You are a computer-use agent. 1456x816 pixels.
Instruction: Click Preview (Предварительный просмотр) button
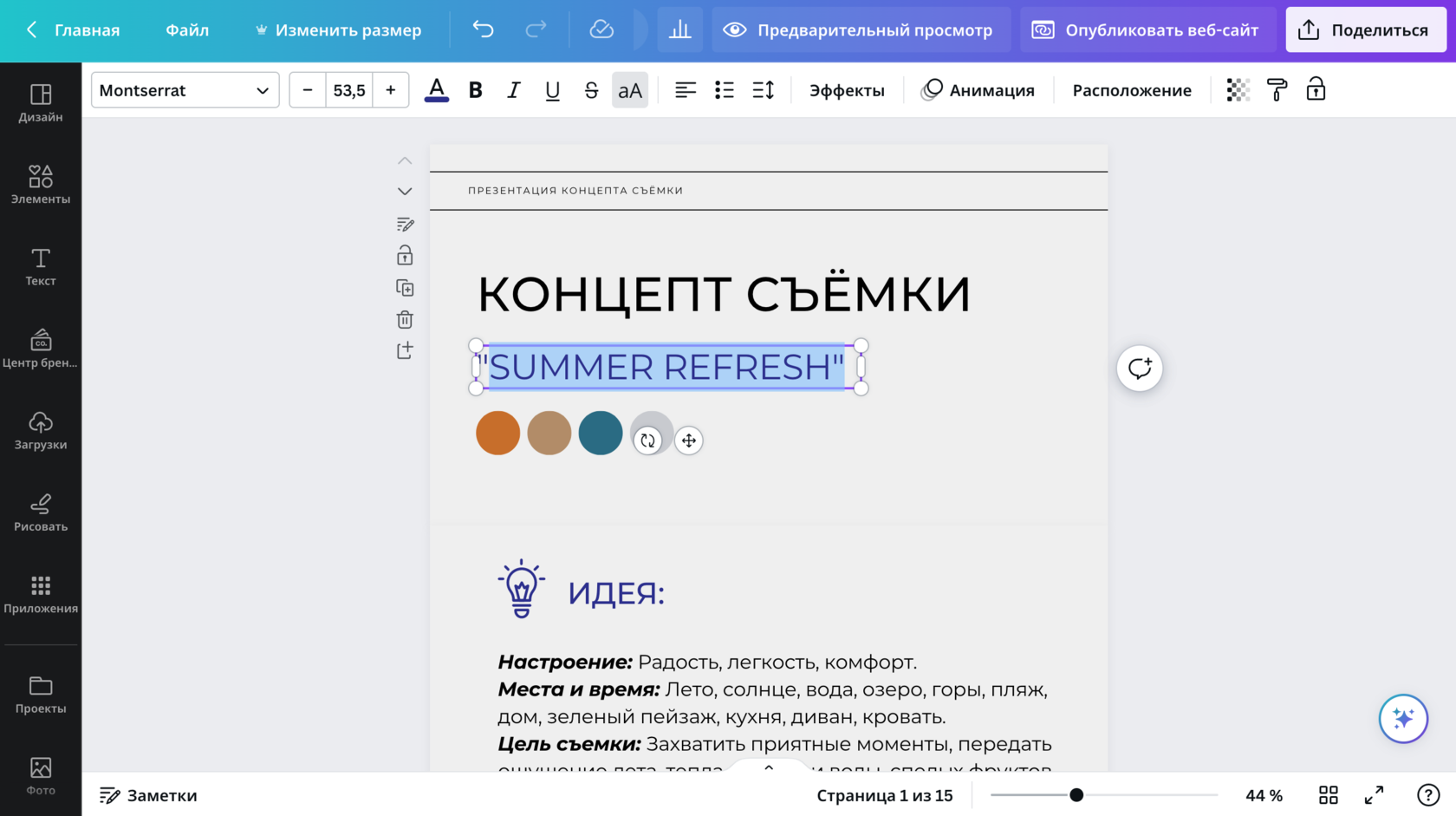pos(861,30)
